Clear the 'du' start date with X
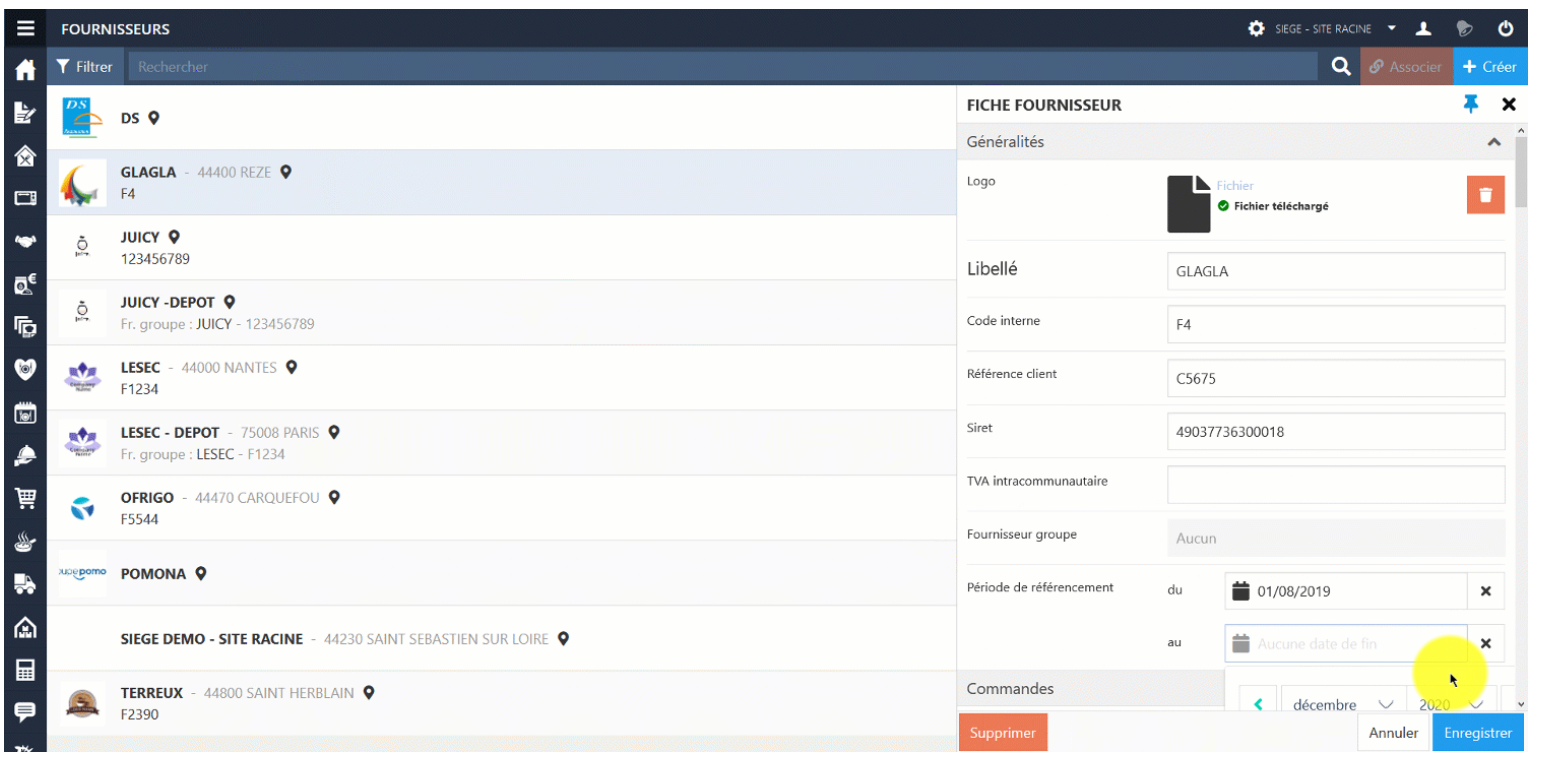This screenshot has width=1544, height=766. tap(1486, 591)
